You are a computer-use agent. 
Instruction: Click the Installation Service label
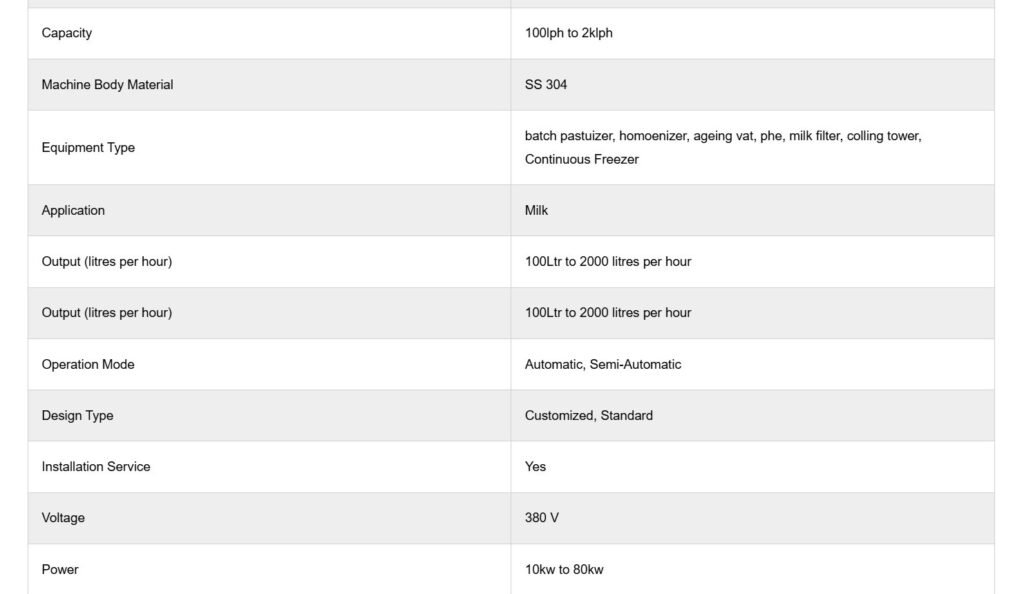(96, 467)
